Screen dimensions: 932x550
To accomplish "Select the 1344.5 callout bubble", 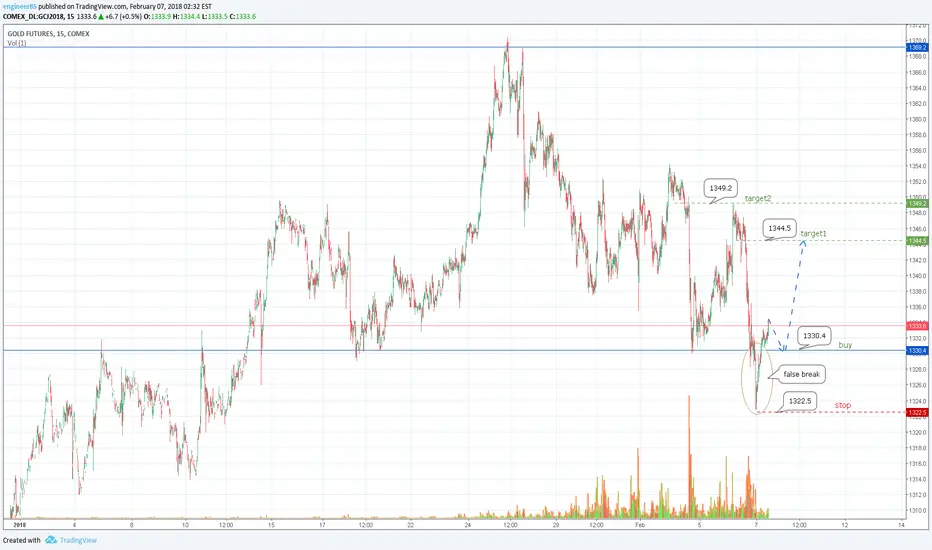I will [779, 228].
